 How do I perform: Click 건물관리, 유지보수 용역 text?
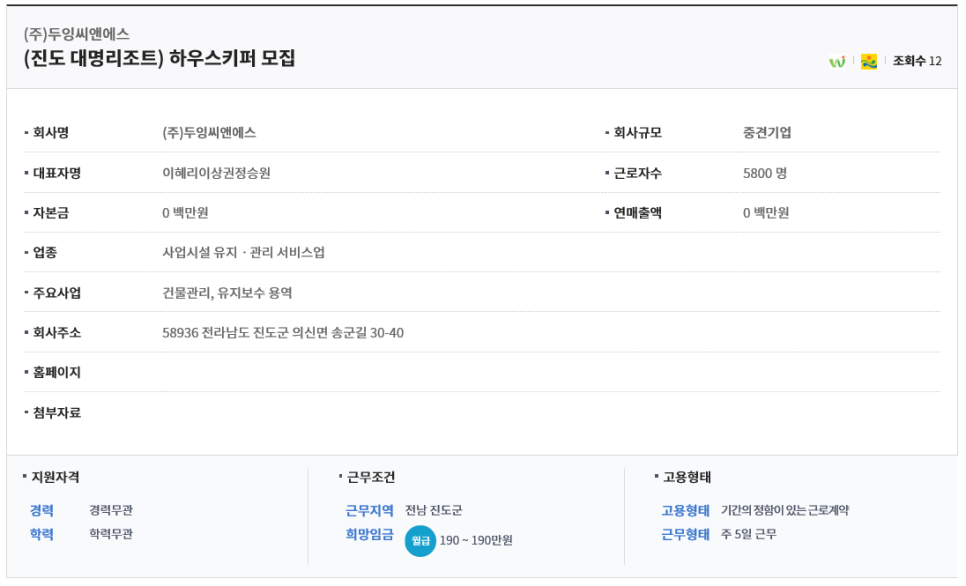[x=227, y=293]
